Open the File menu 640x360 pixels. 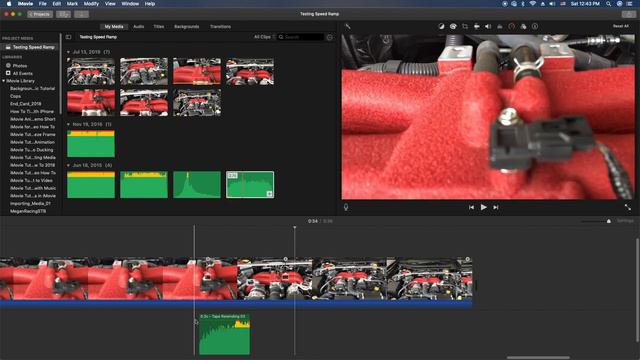(x=42, y=4)
